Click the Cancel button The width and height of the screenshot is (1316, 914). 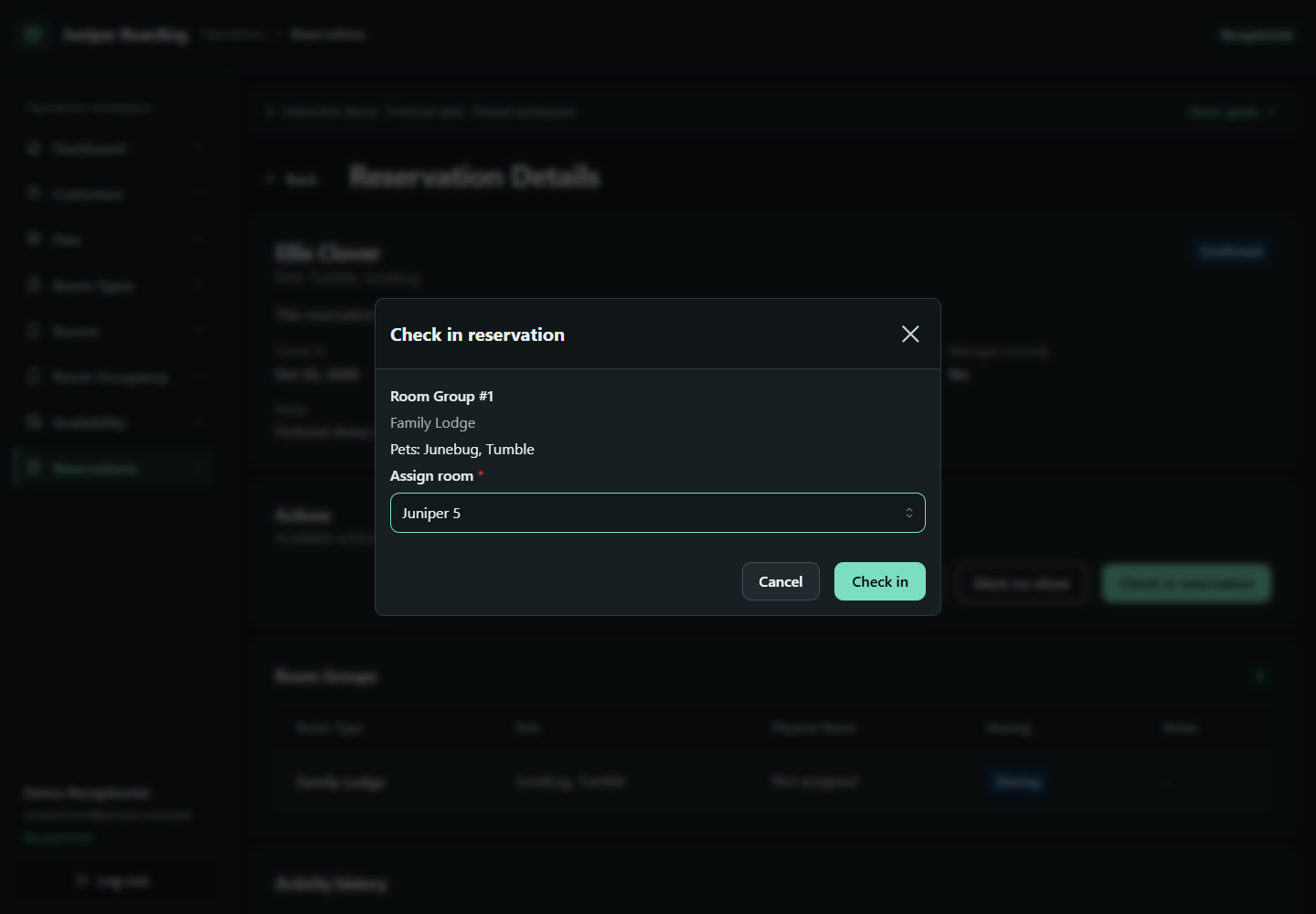(x=780, y=581)
